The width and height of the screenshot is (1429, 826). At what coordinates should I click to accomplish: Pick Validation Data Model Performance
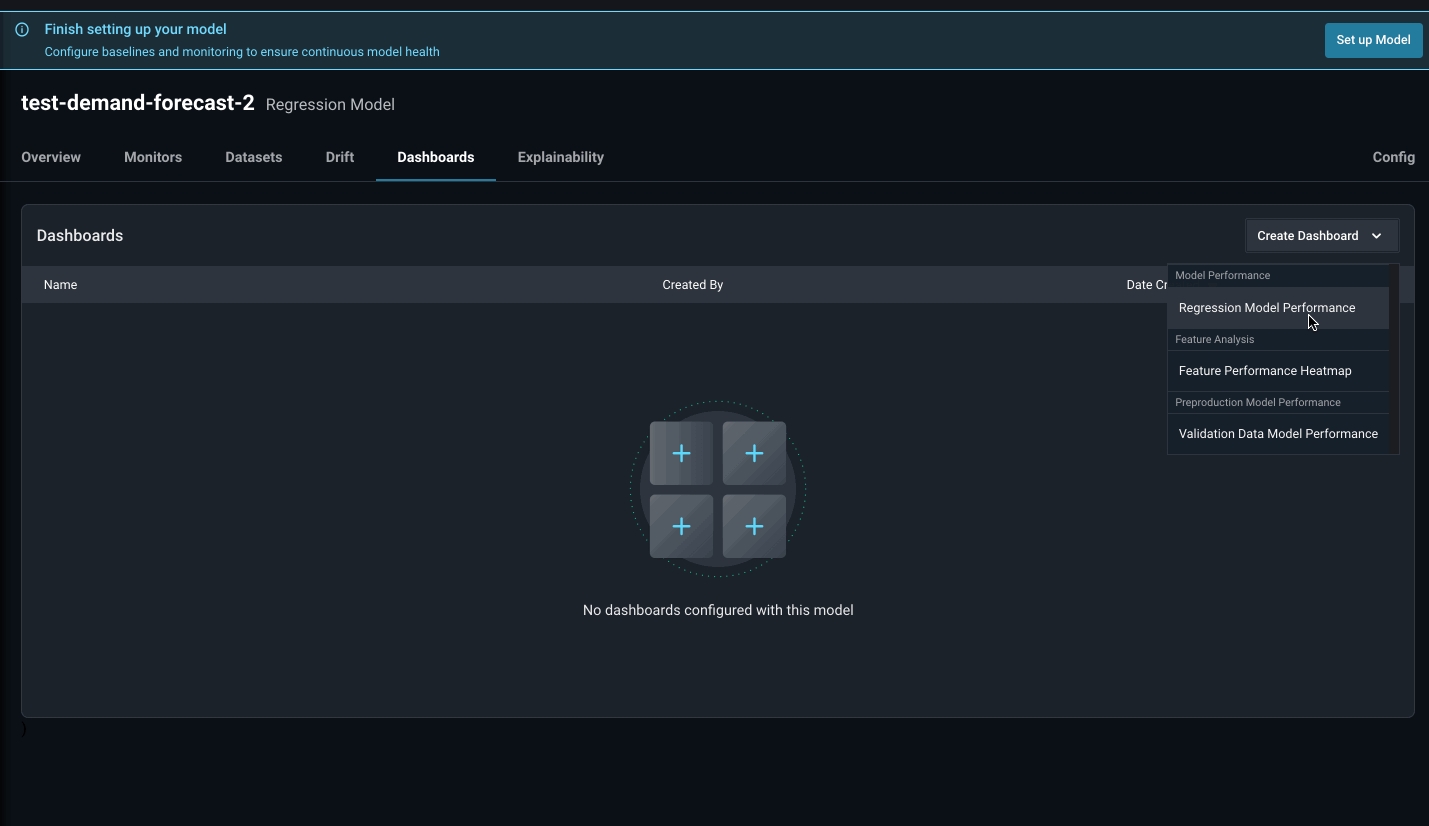tap(1277, 434)
